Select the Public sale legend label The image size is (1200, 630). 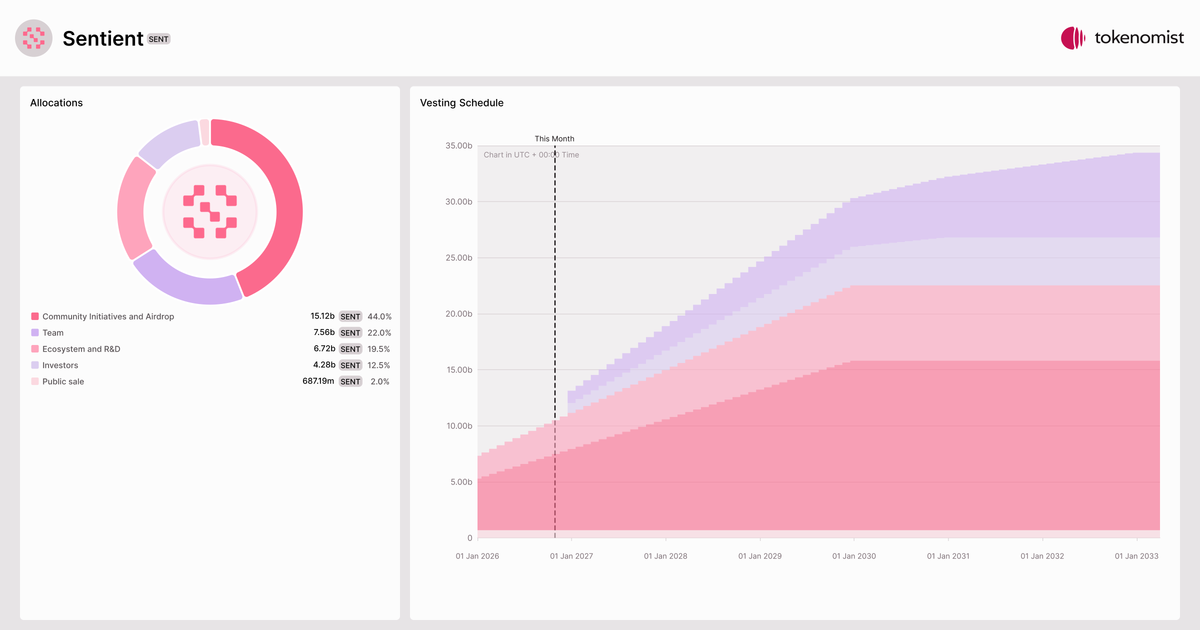tap(63, 381)
